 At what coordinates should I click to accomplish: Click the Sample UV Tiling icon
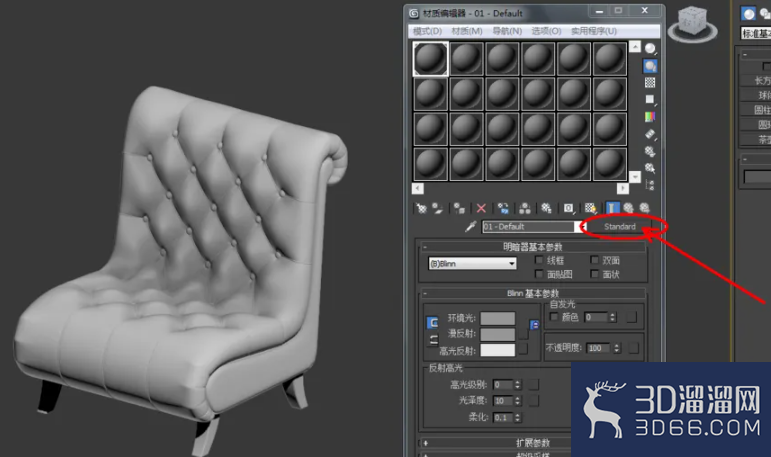tap(650, 100)
